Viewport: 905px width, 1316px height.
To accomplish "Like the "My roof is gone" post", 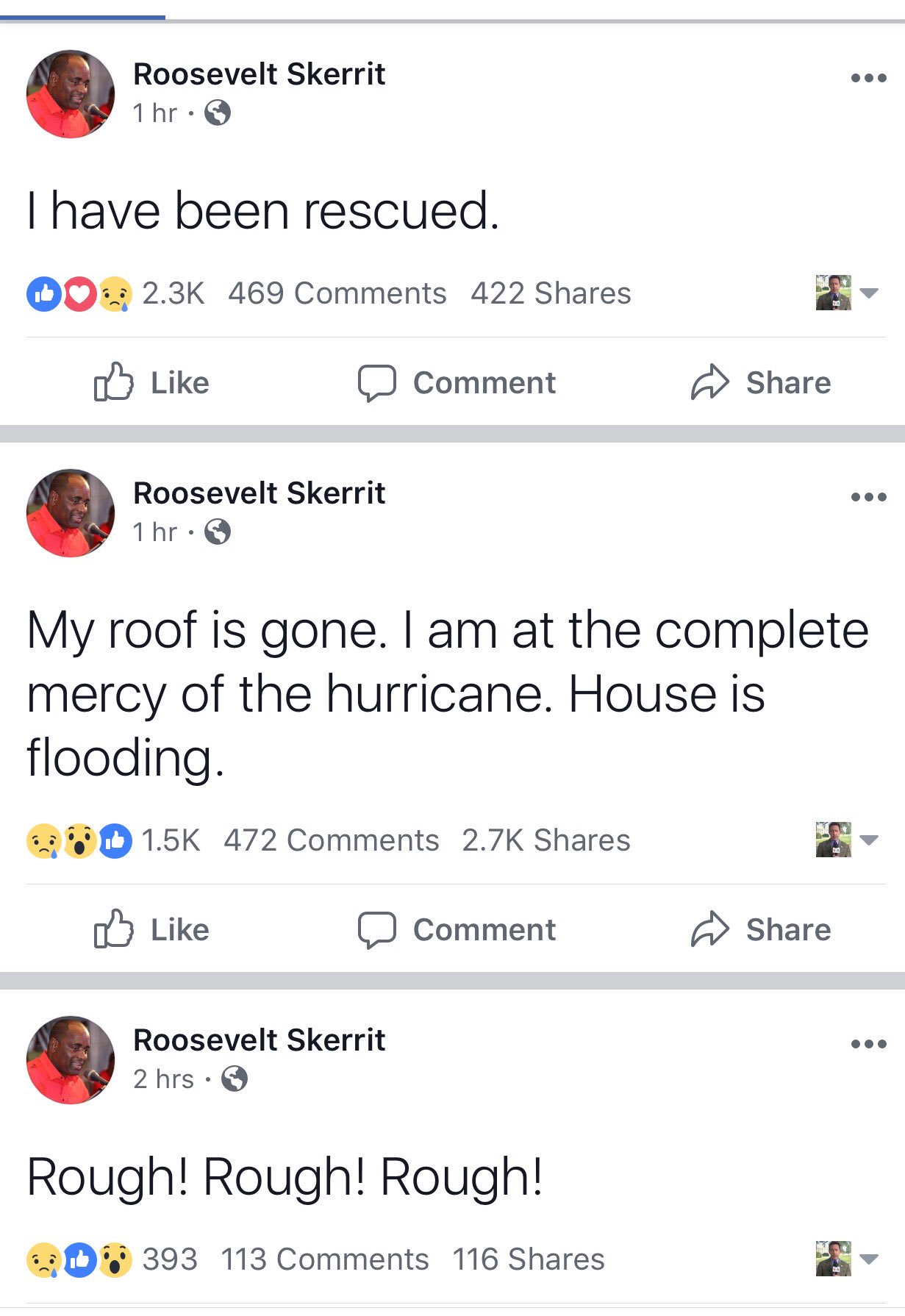I will (152, 930).
